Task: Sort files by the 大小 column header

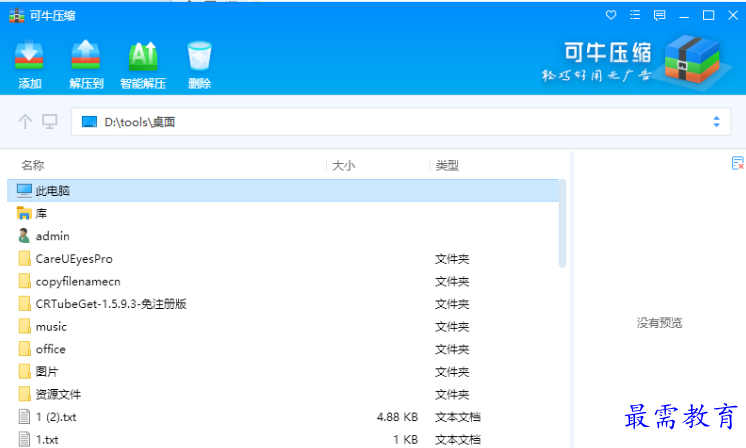Action: 344,165
